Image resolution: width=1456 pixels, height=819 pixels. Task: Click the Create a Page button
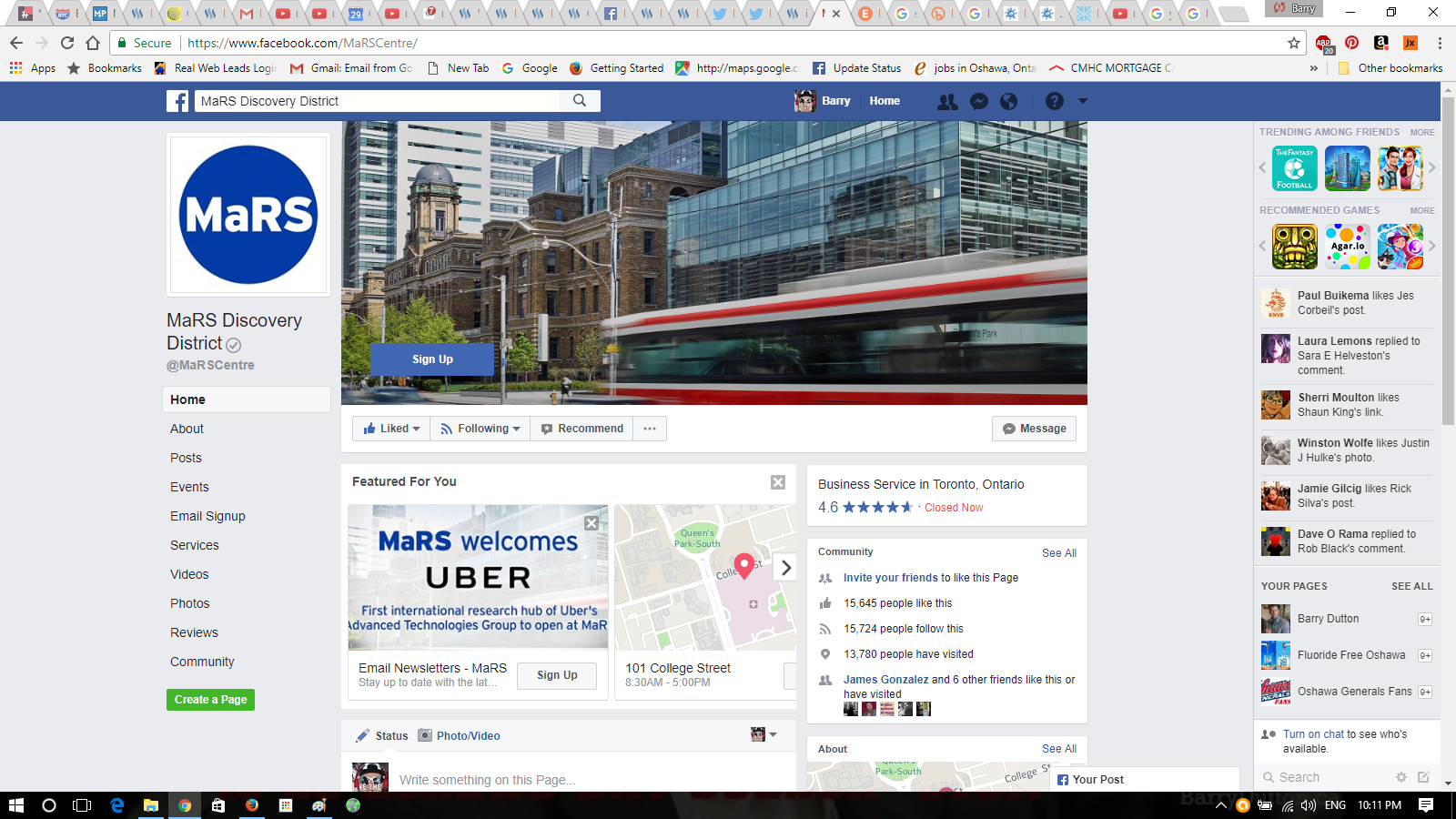click(x=210, y=700)
